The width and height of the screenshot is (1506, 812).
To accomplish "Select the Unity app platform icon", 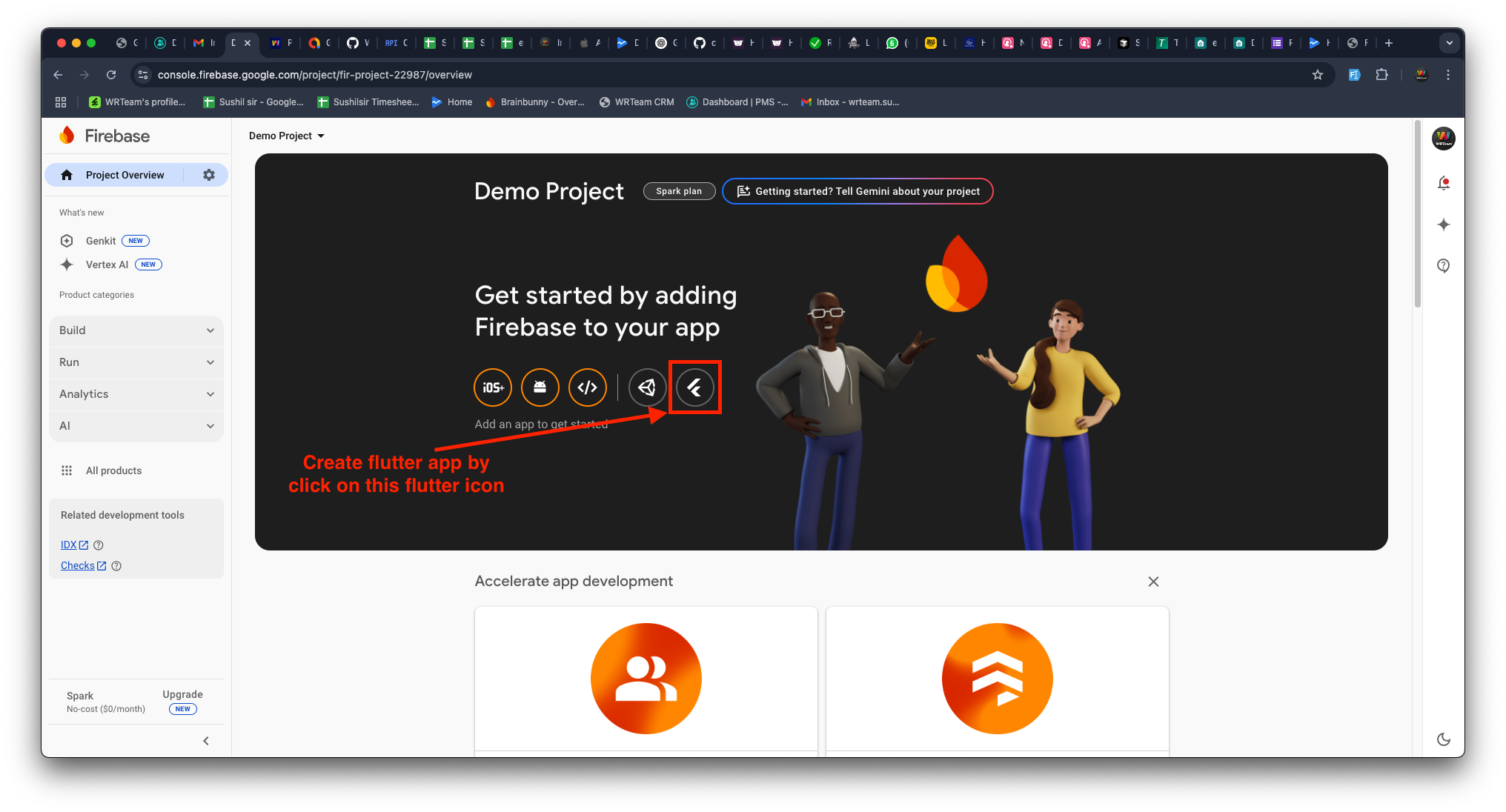I will point(647,387).
